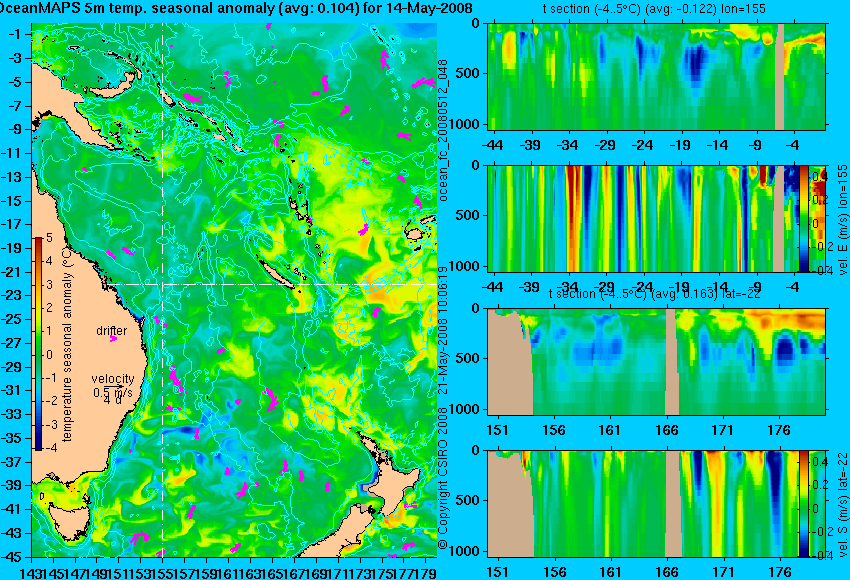Click the OceanMAPS 5m temp. seasonal anomaly title

click(236, 8)
